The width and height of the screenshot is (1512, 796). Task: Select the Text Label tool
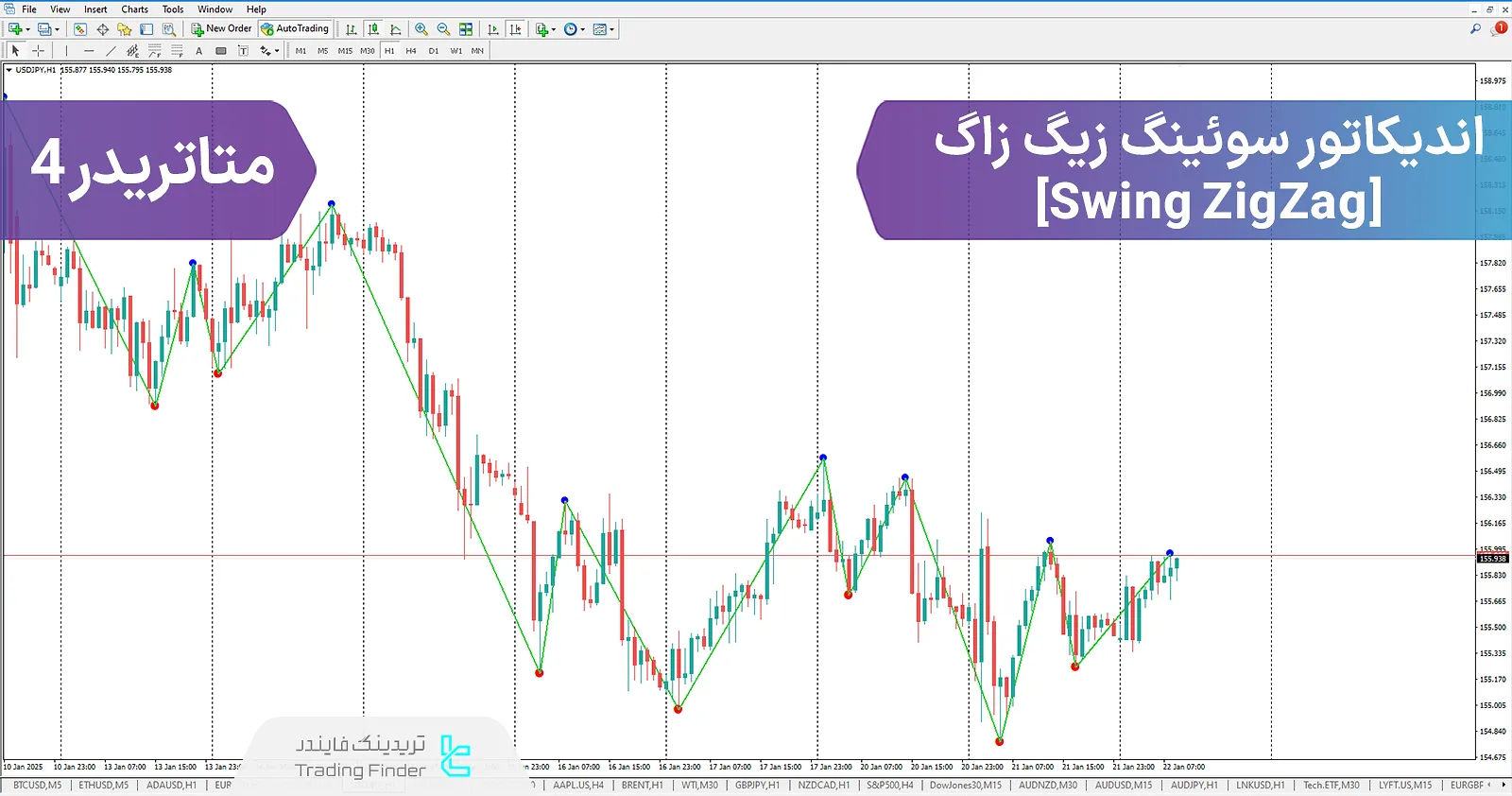pyautogui.click(x=243, y=50)
